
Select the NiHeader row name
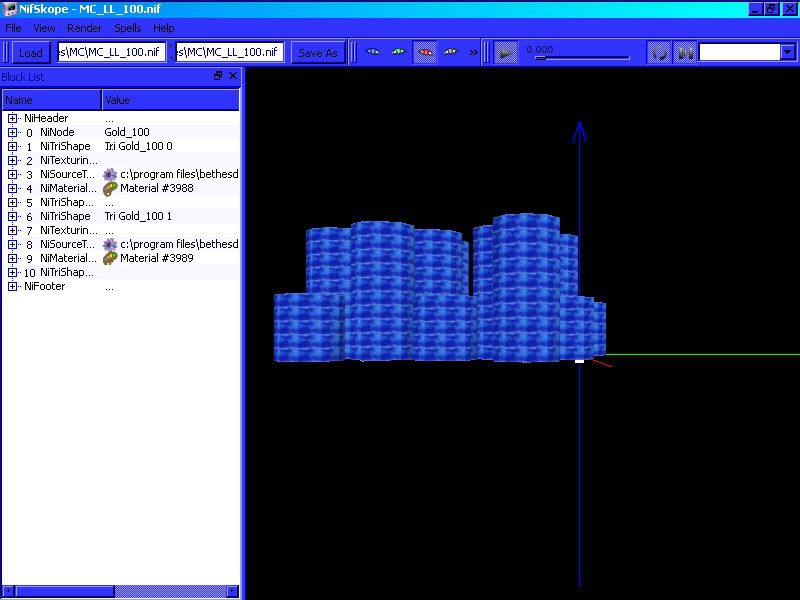tap(46, 118)
